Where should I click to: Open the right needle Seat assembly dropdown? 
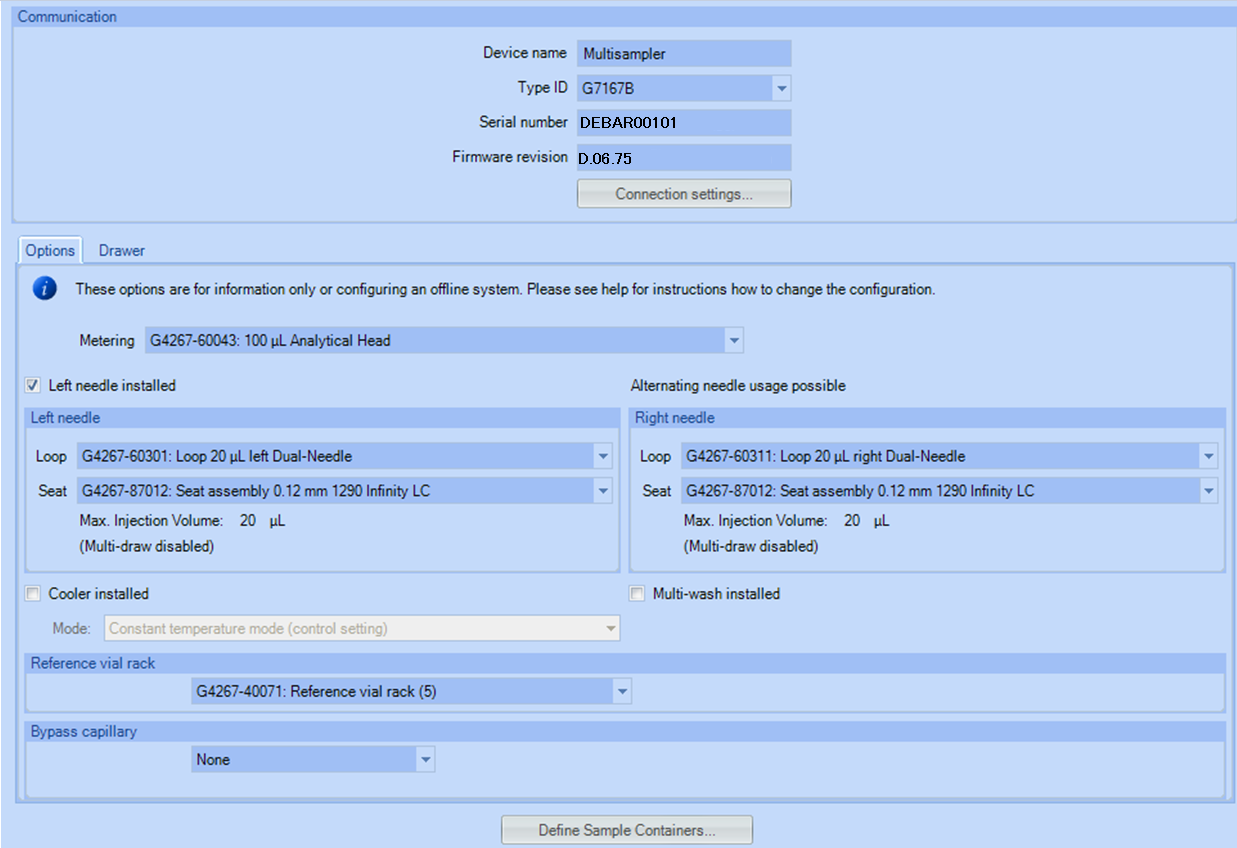click(x=1208, y=491)
